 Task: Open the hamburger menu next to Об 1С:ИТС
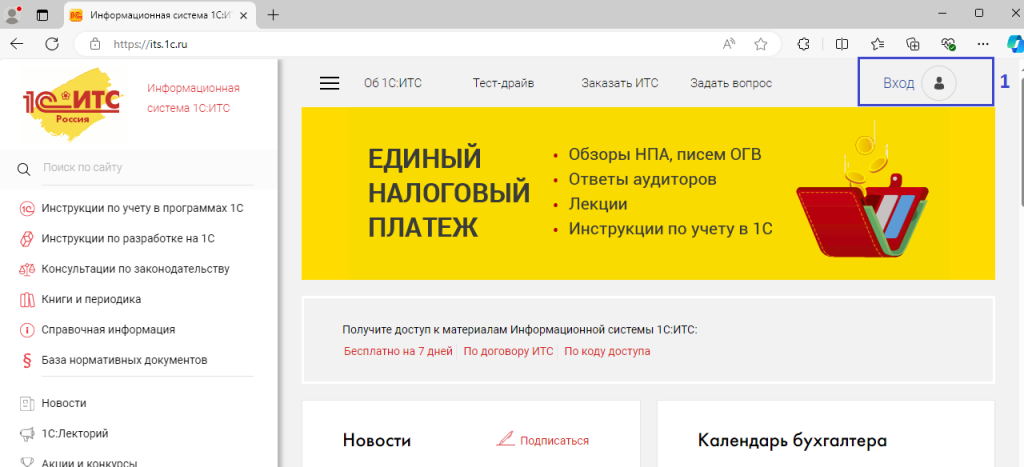point(330,83)
